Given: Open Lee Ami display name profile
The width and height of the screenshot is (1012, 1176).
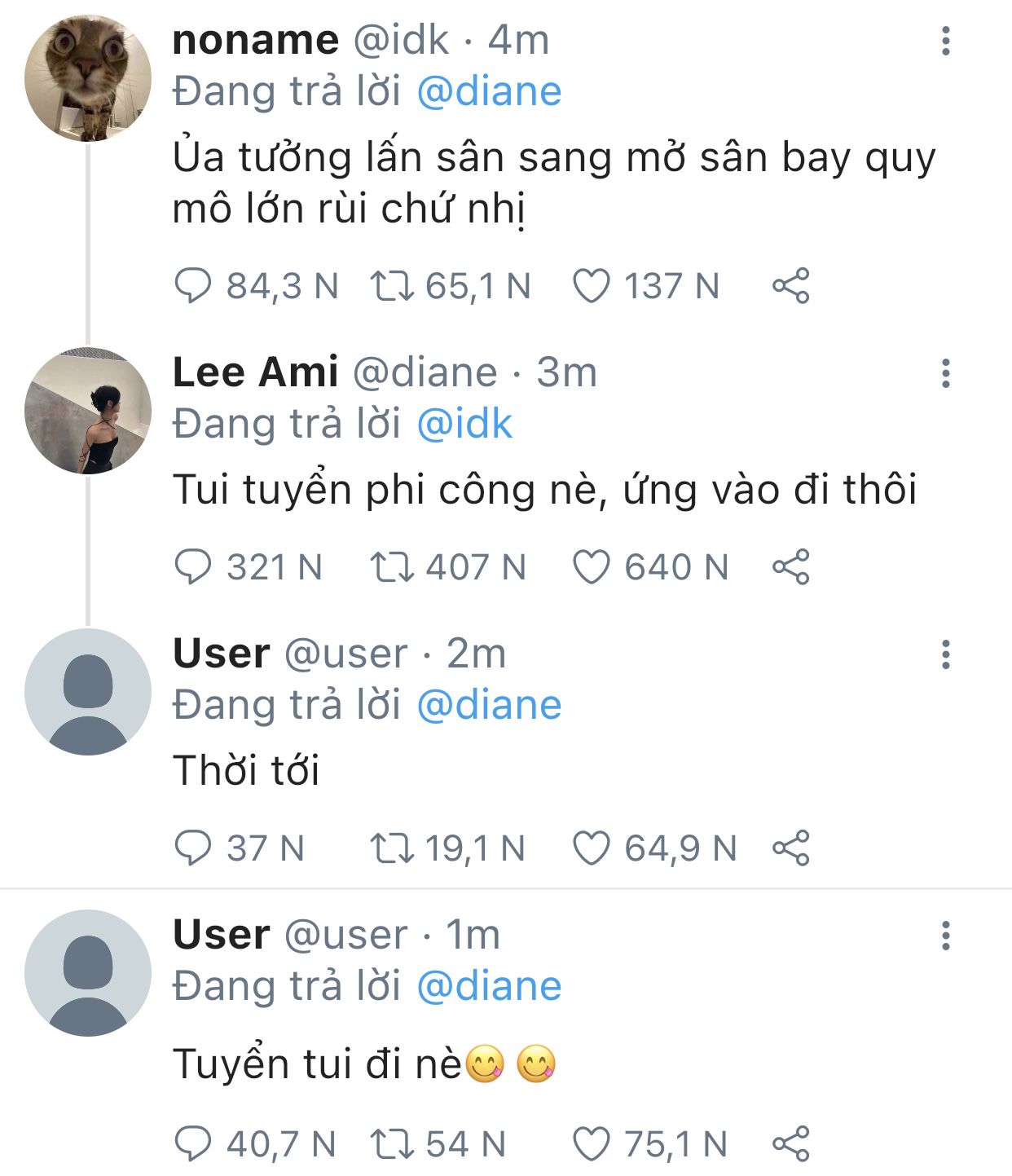Looking at the screenshot, I should (255, 372).
